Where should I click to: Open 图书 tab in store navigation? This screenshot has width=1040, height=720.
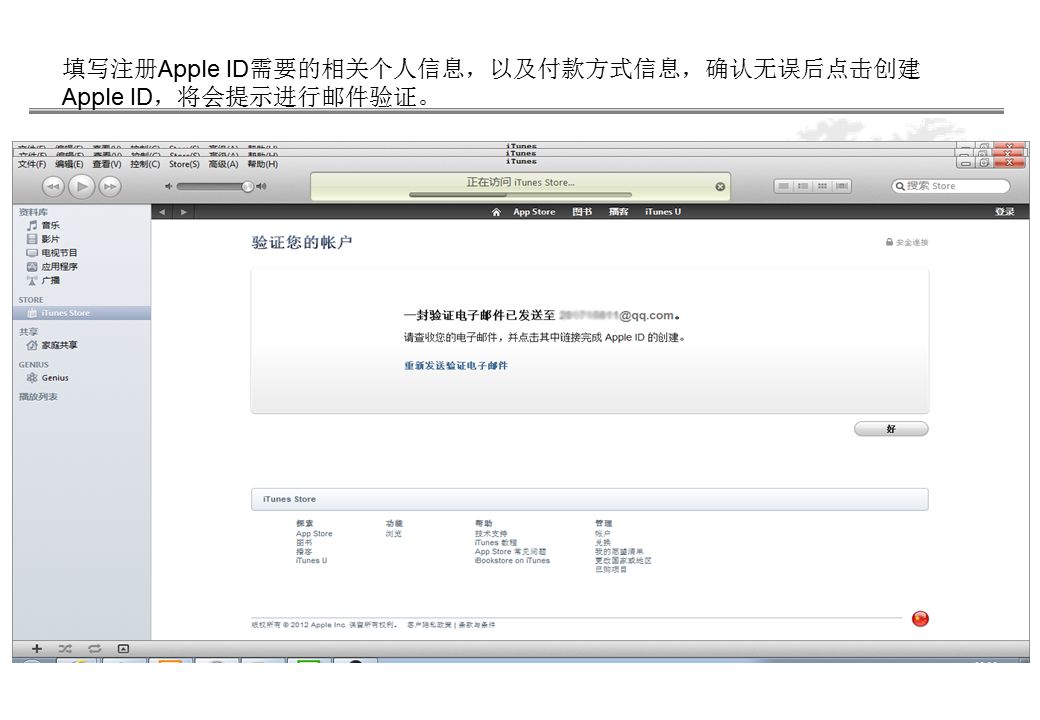pos(582,212)
